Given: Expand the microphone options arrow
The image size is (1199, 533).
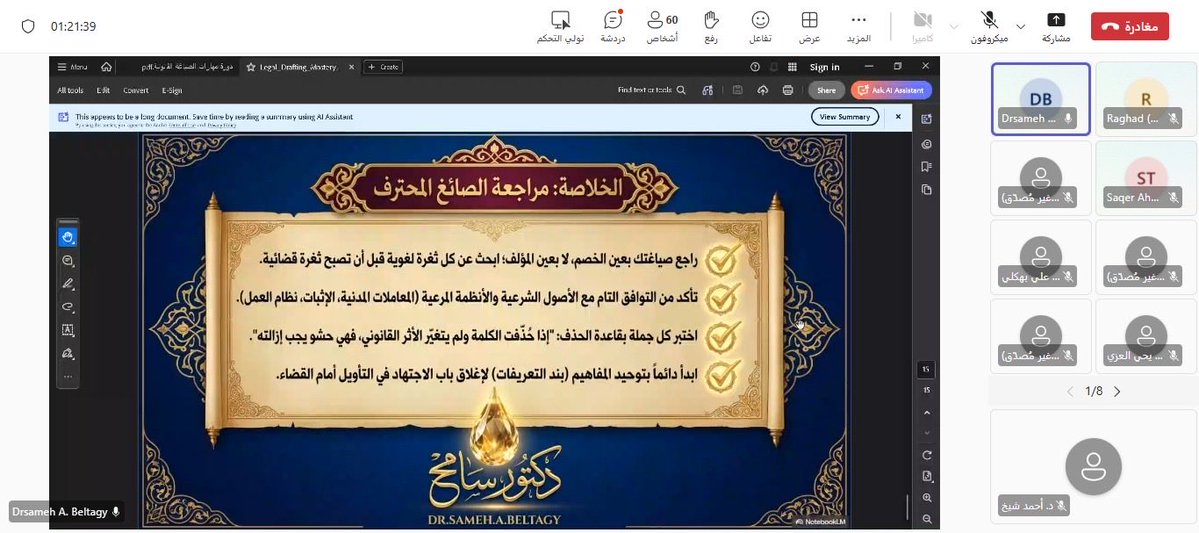Looking at the screenshot, I should point(1021,26).
